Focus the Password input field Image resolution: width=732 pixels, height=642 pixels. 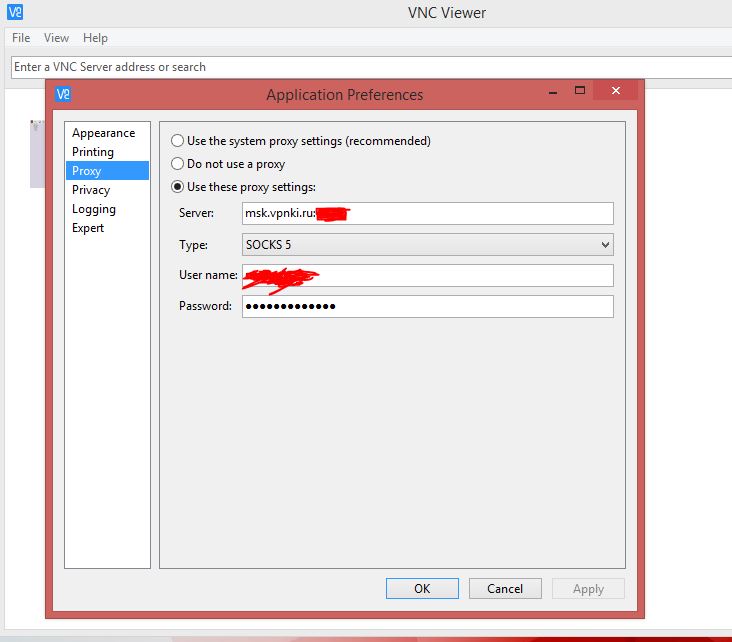428,306
